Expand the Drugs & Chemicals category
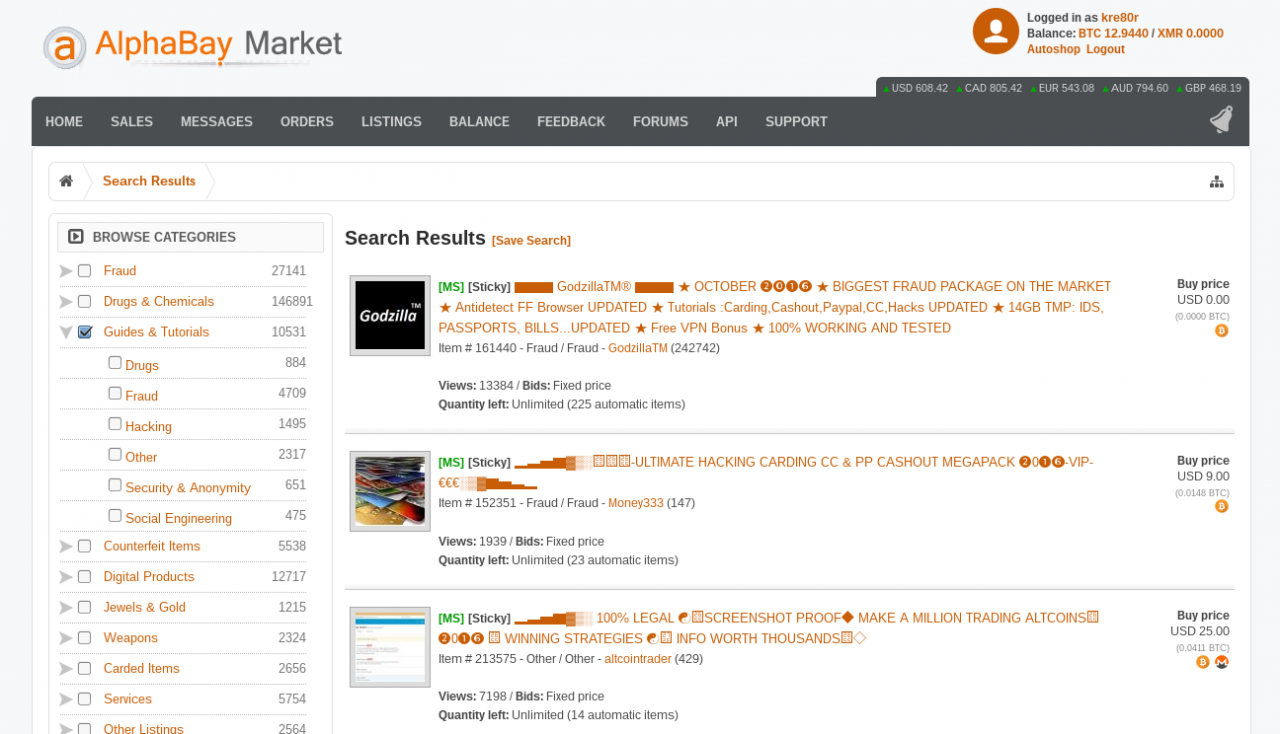Image resolution: width=1280 pixels, height=734 pixels. 64,301
